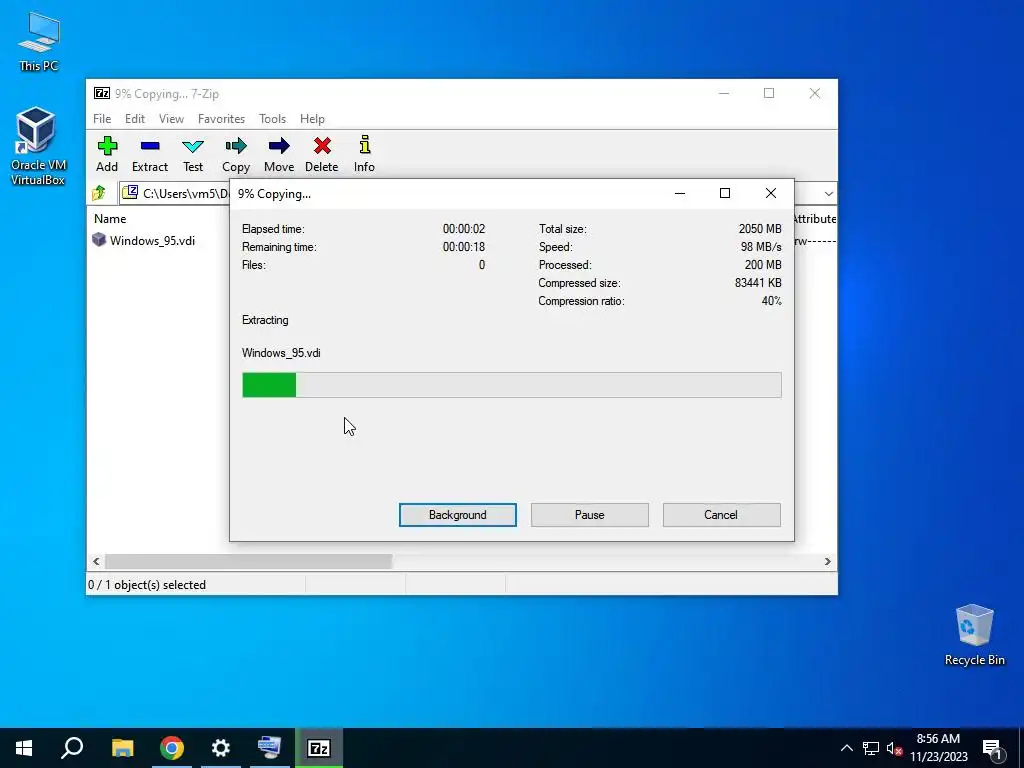Screen dimensions: 1024x768
Task: Show hidden system tray icons
Action: click(846, 748)
